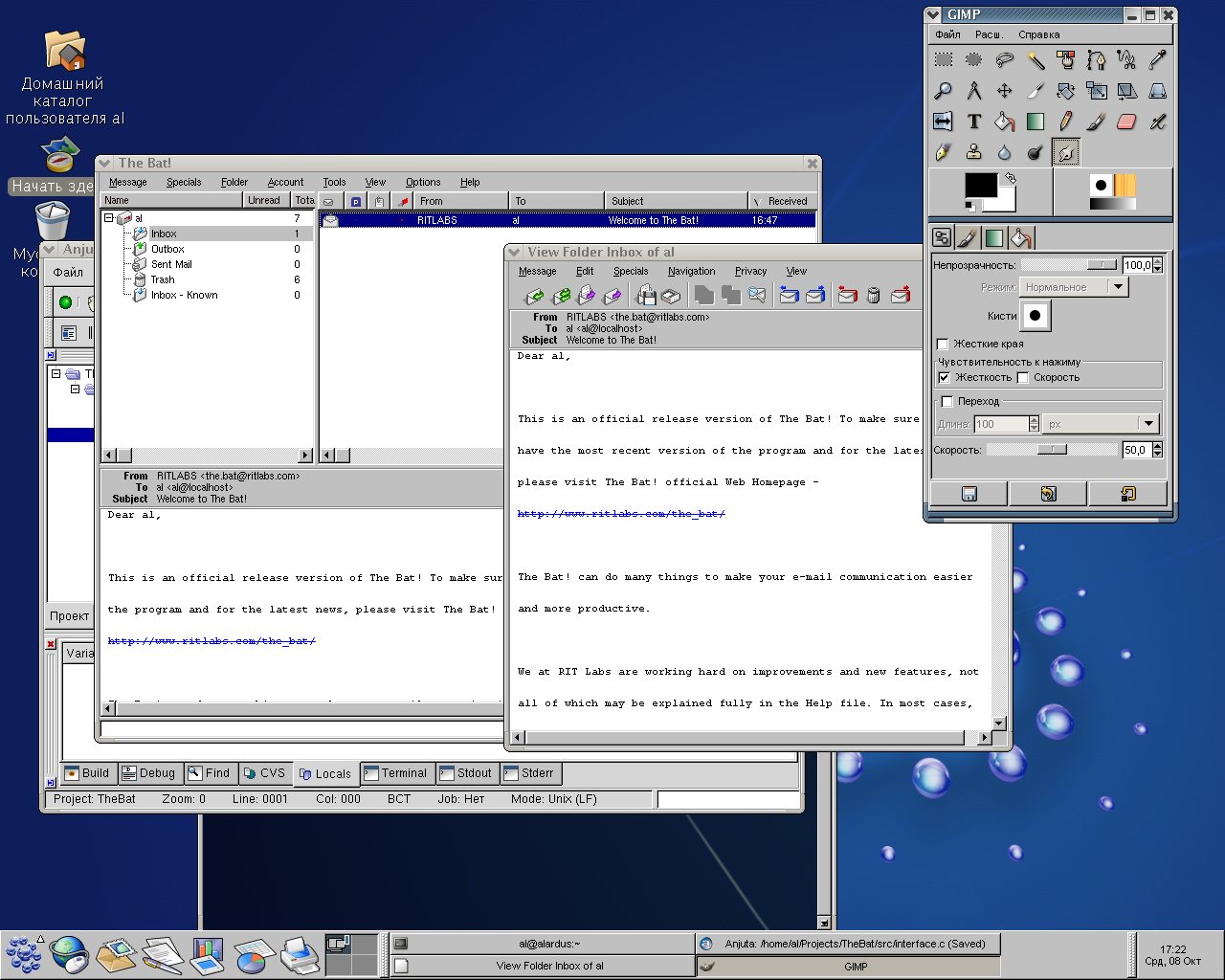Click Reply icon in View Folder toolbar
This screenshot has height=980, width=1225.
[535, 296]
